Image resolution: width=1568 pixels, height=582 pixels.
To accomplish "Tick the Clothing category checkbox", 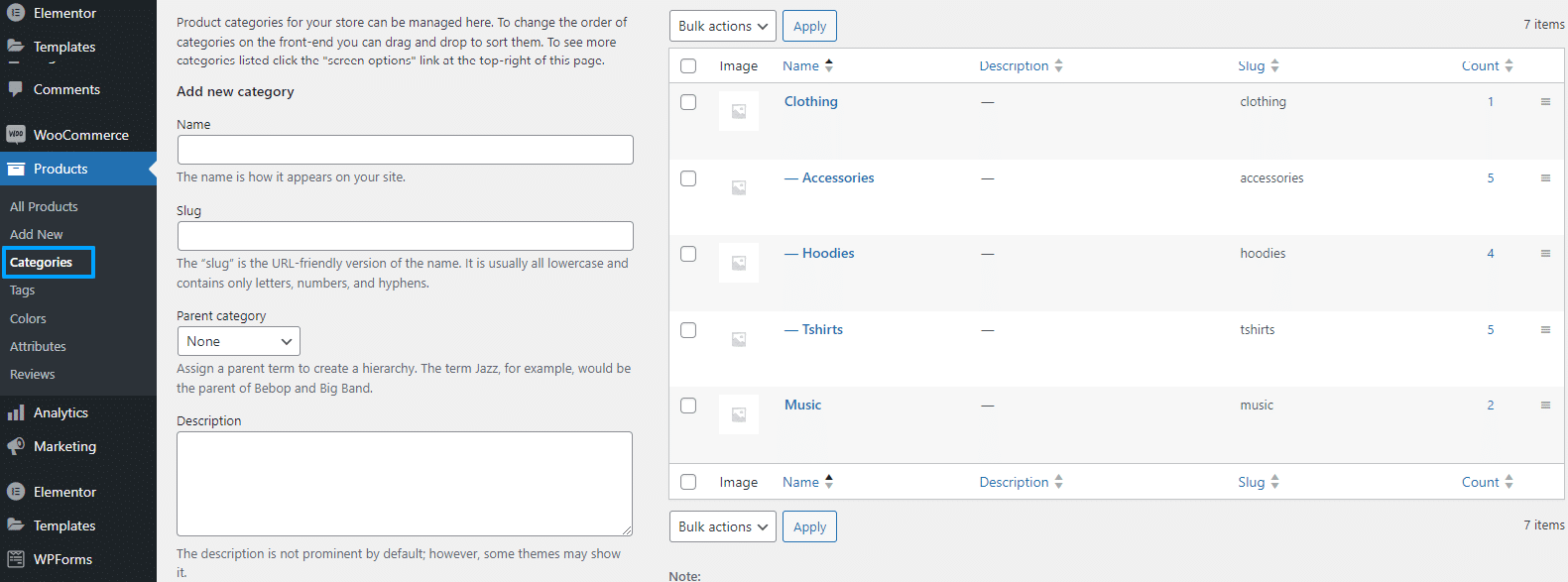I will pos(688,102).
